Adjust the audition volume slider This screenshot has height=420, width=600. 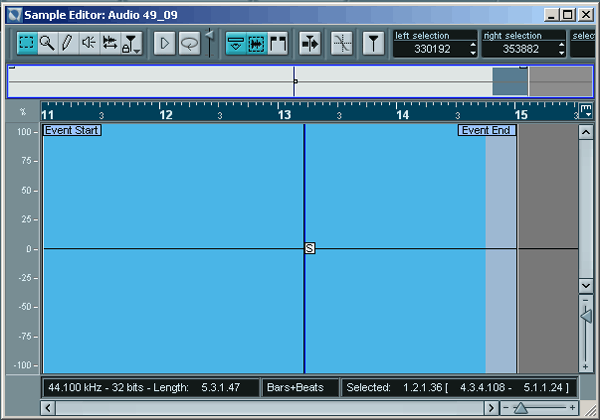coord(209,36)
